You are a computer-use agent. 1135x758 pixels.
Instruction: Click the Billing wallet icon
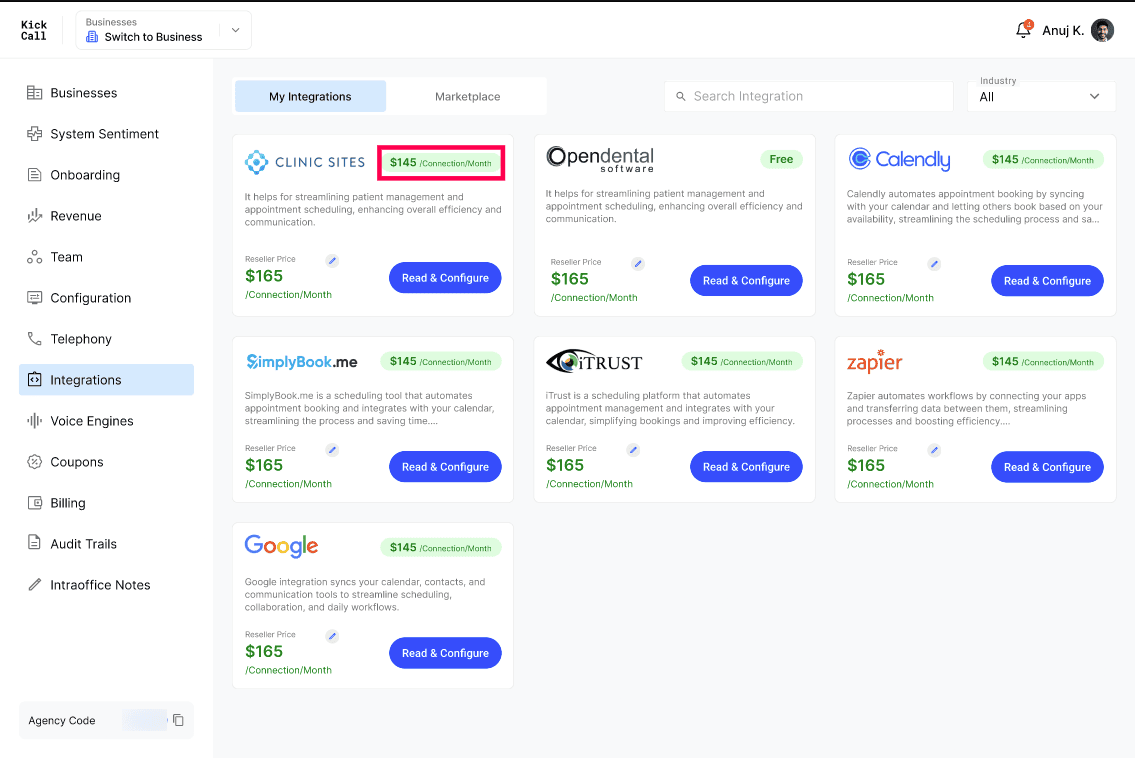click(x=34, y=502)
